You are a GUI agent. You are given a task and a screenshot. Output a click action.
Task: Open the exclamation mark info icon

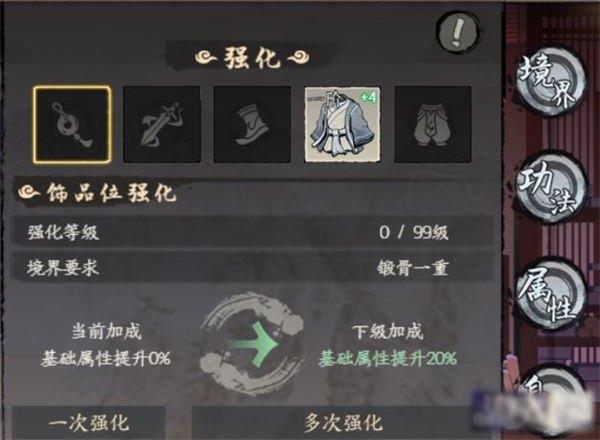(x=458, y=33)
